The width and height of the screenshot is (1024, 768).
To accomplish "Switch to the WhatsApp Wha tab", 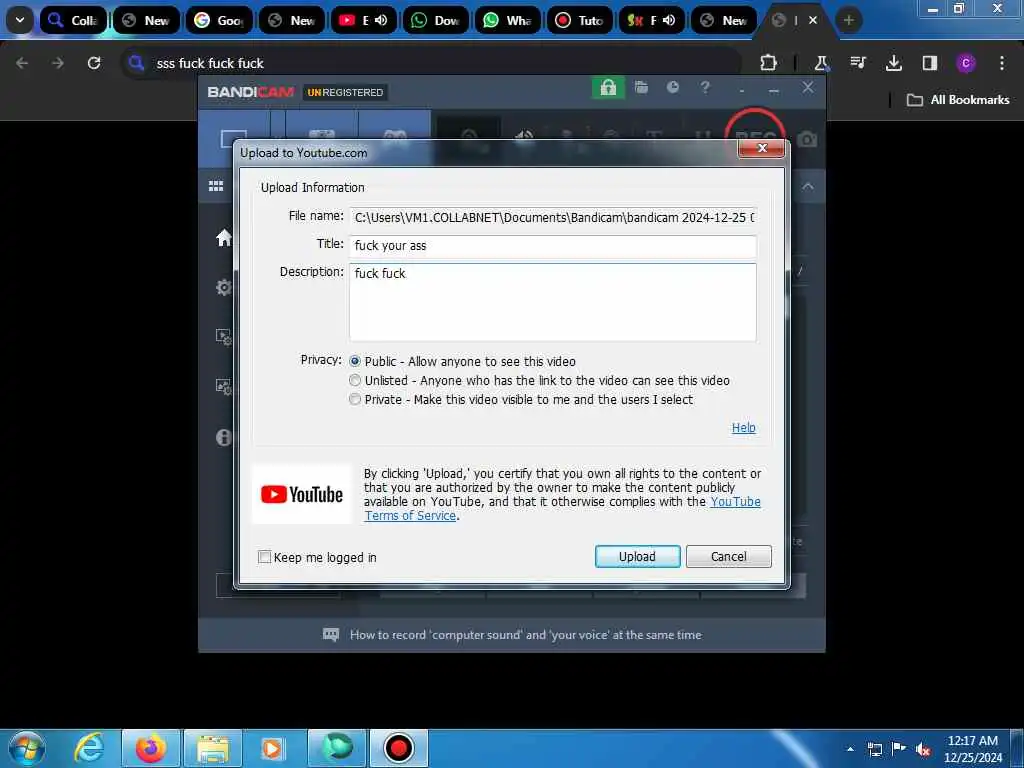I will point(507,20).
